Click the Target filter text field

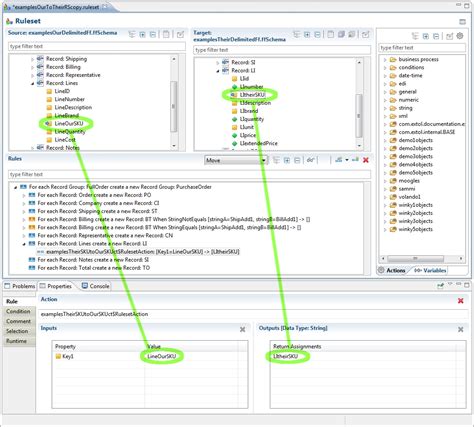coord(282,50)
